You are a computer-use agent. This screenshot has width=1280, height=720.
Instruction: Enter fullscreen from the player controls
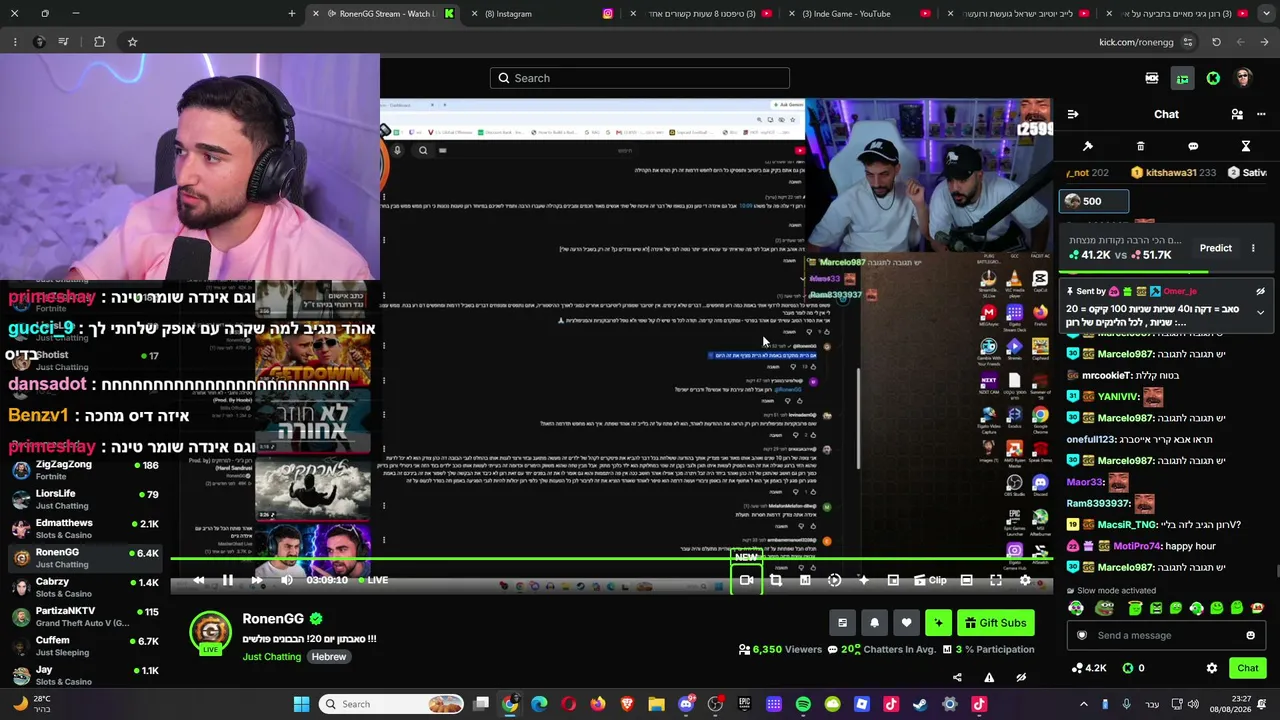(x=996, y=580)
